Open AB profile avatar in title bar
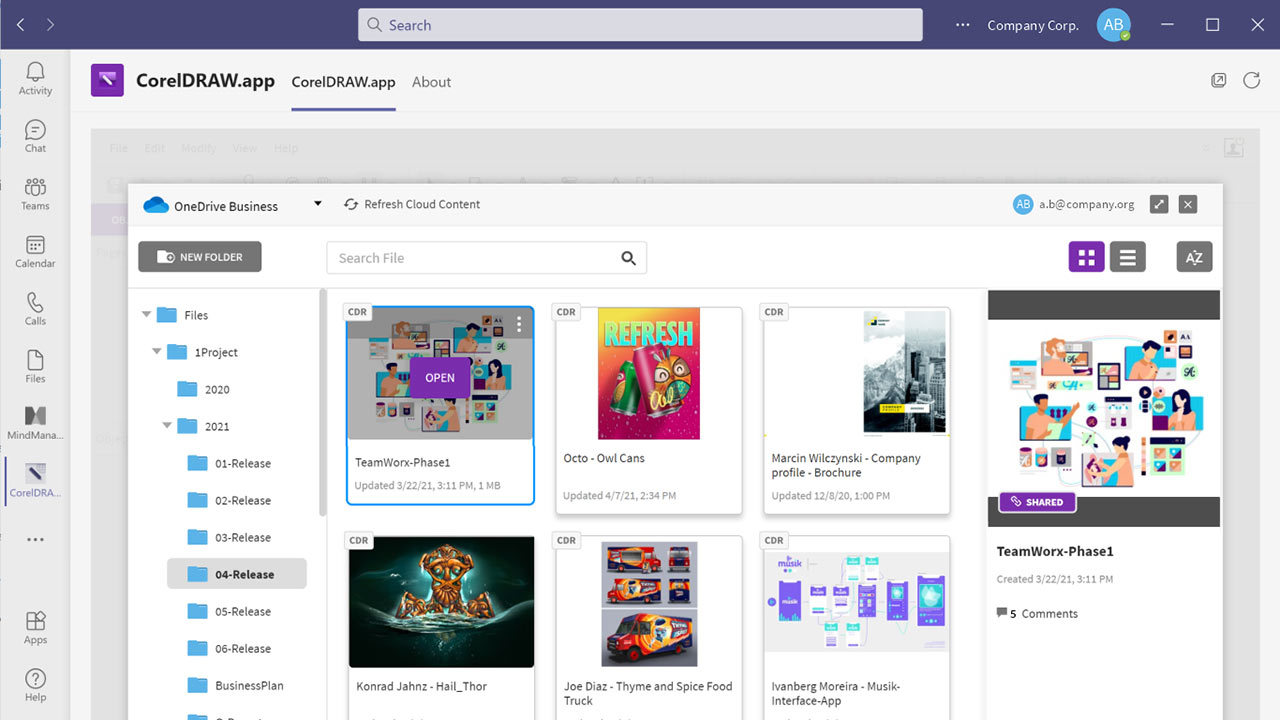 (x=1113, y=25)
